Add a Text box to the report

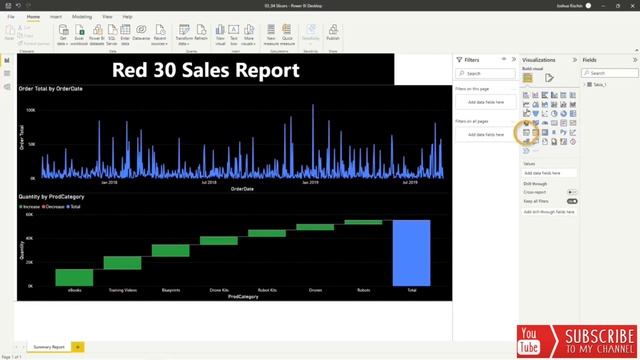pyautogui.click(x=233, y=35)
